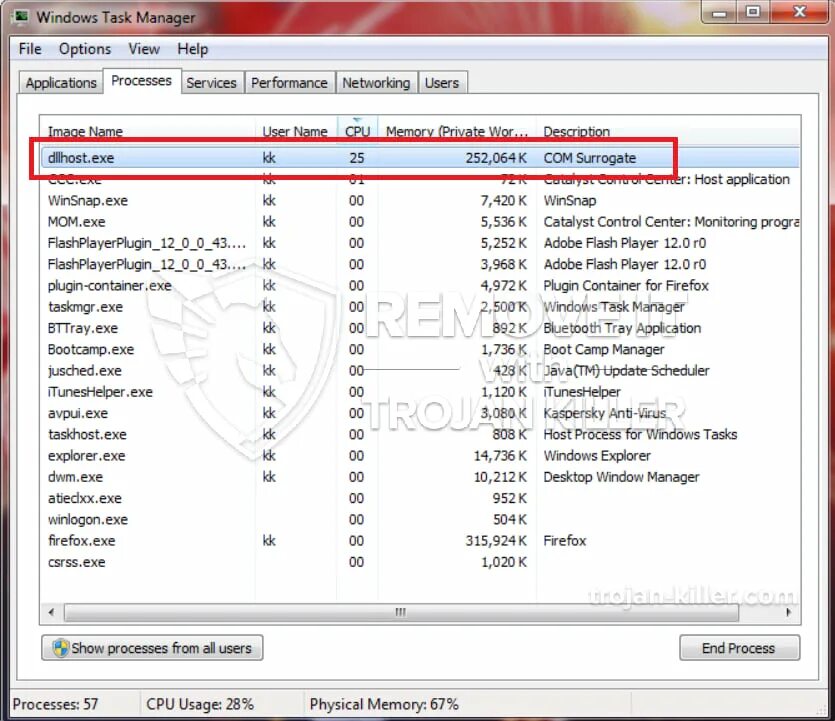835x721 pixels.
Task: Select FlashPlayerPlugin row using 3,968 K
Action: tap(420, 264)
